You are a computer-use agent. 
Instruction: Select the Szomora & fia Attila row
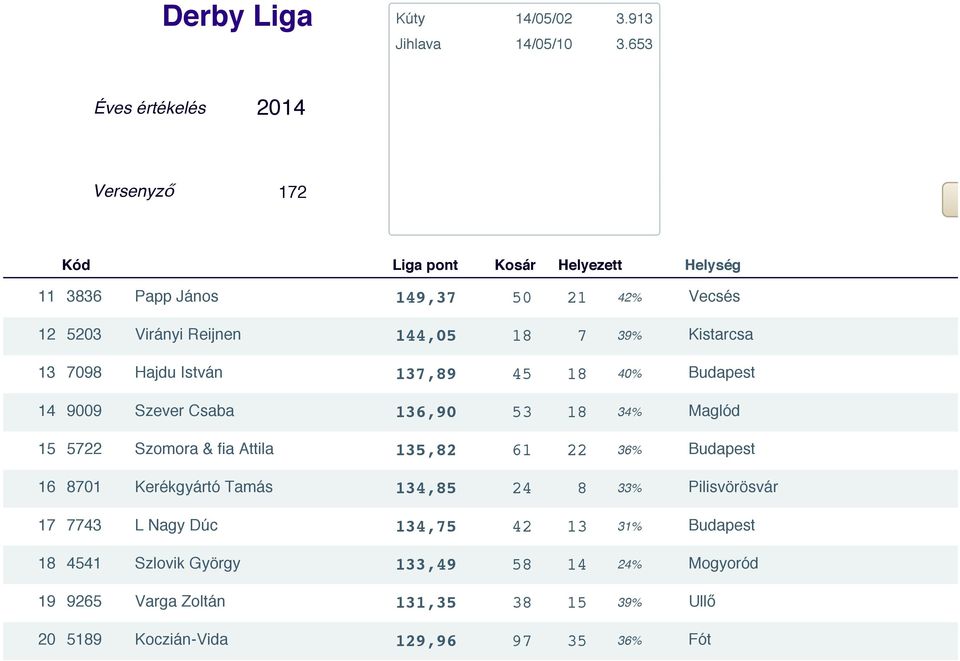click(480, 450)
